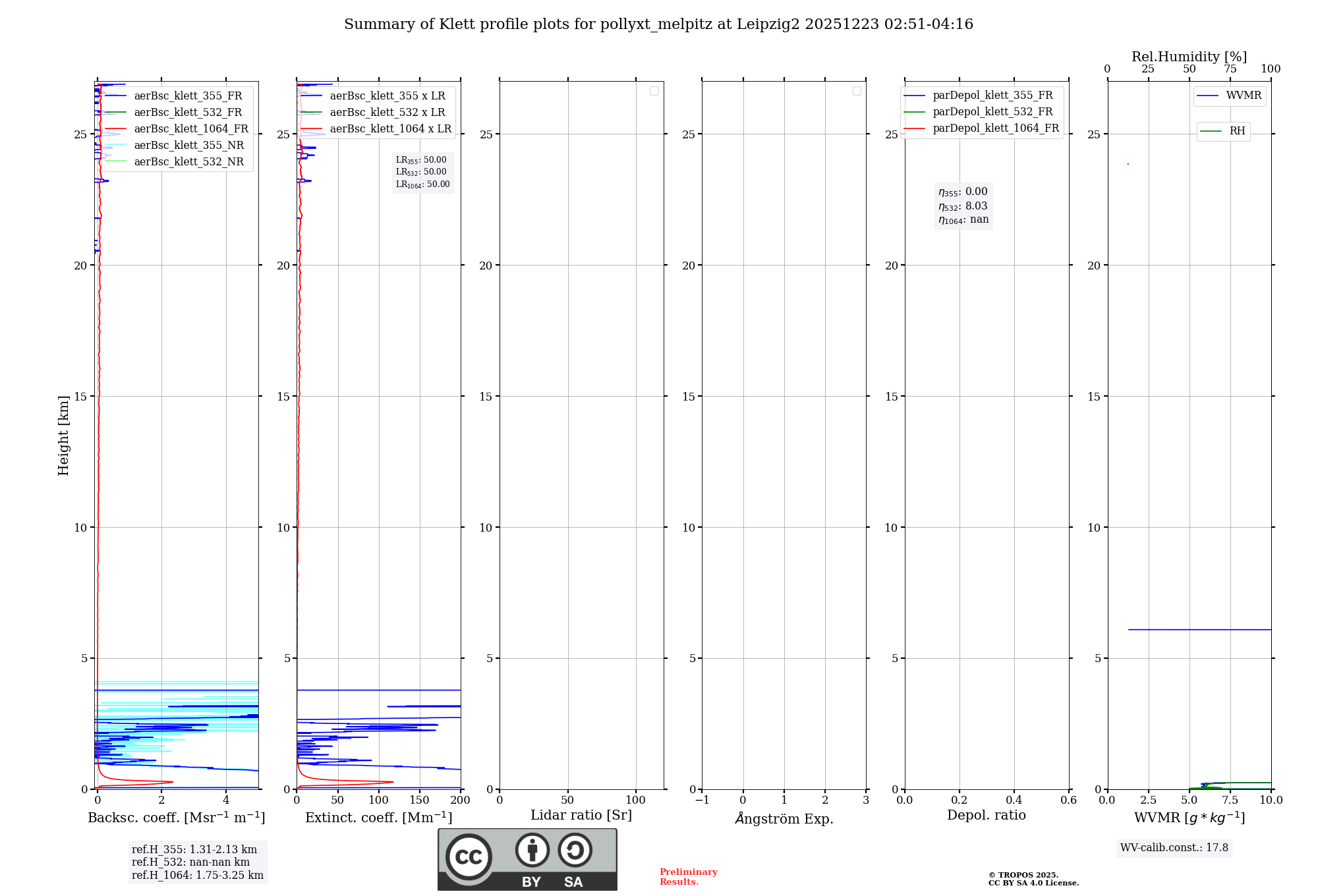Click the aerBsc_klett_355_NR cyan legend entry
Image resolution: width=1318 pixels, height=896 pixels.
188,146
